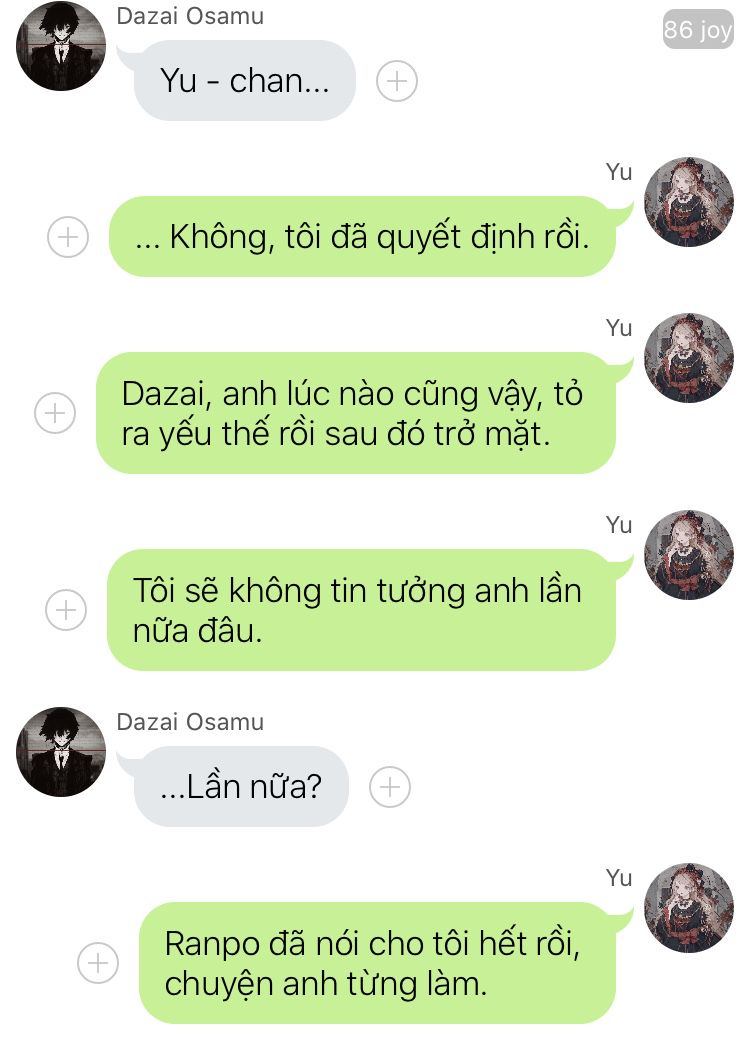The height and width of the screenshot is (1057, 750).
Task: Open Dazai Osamu's avatar at the top
Action: tap(61, 46)
